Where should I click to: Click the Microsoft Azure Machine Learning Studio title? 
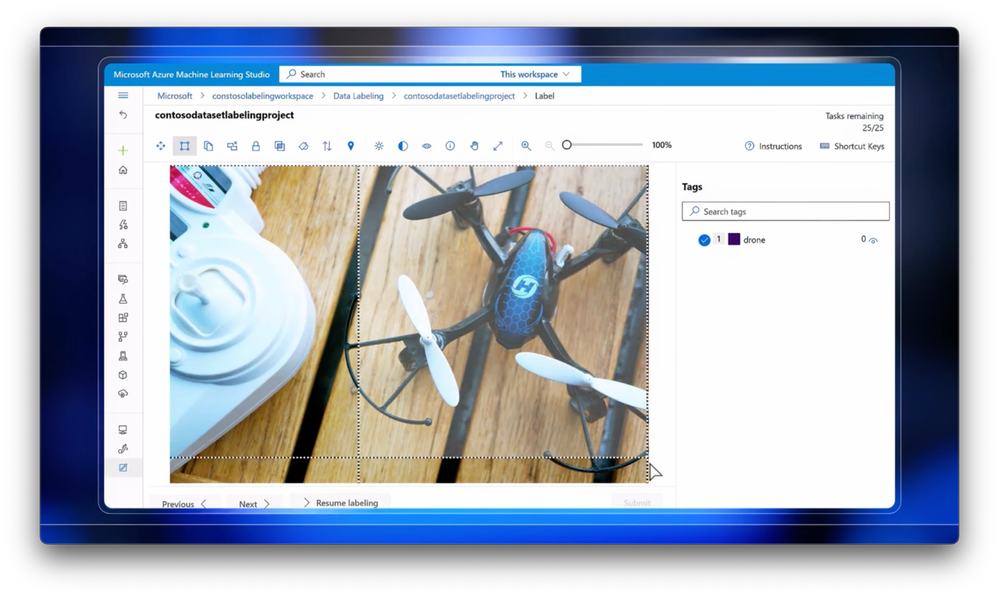191,75
